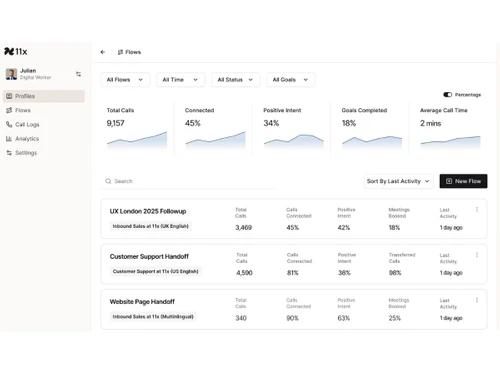Click Customer Support at 11x (US English) tag
Image resolution: width=500 pixels, height=375 pixels.
[x=156, y=271]
